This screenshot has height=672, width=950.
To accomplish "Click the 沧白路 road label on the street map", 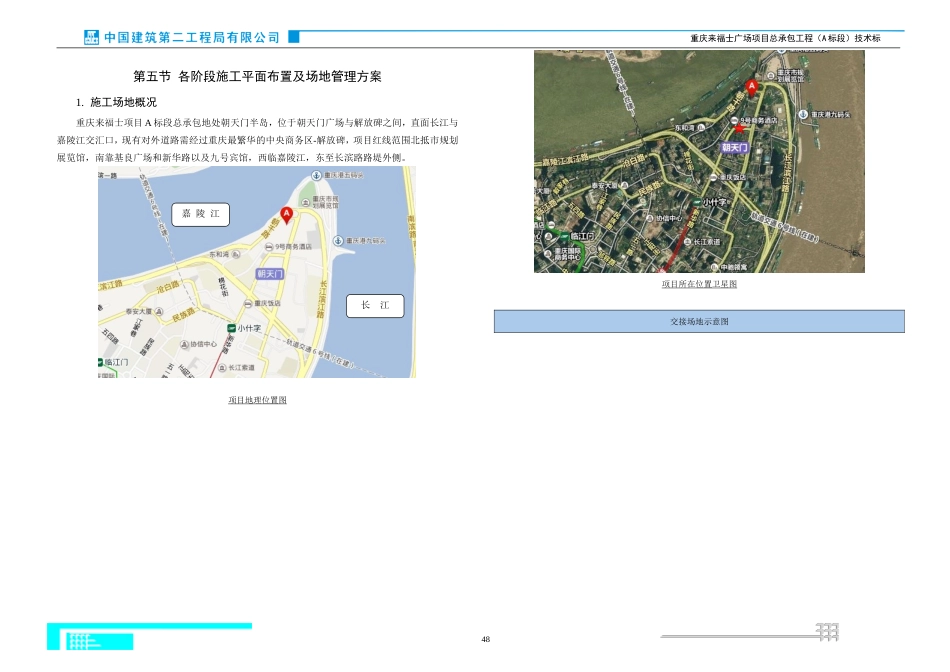I will [168, 287].
